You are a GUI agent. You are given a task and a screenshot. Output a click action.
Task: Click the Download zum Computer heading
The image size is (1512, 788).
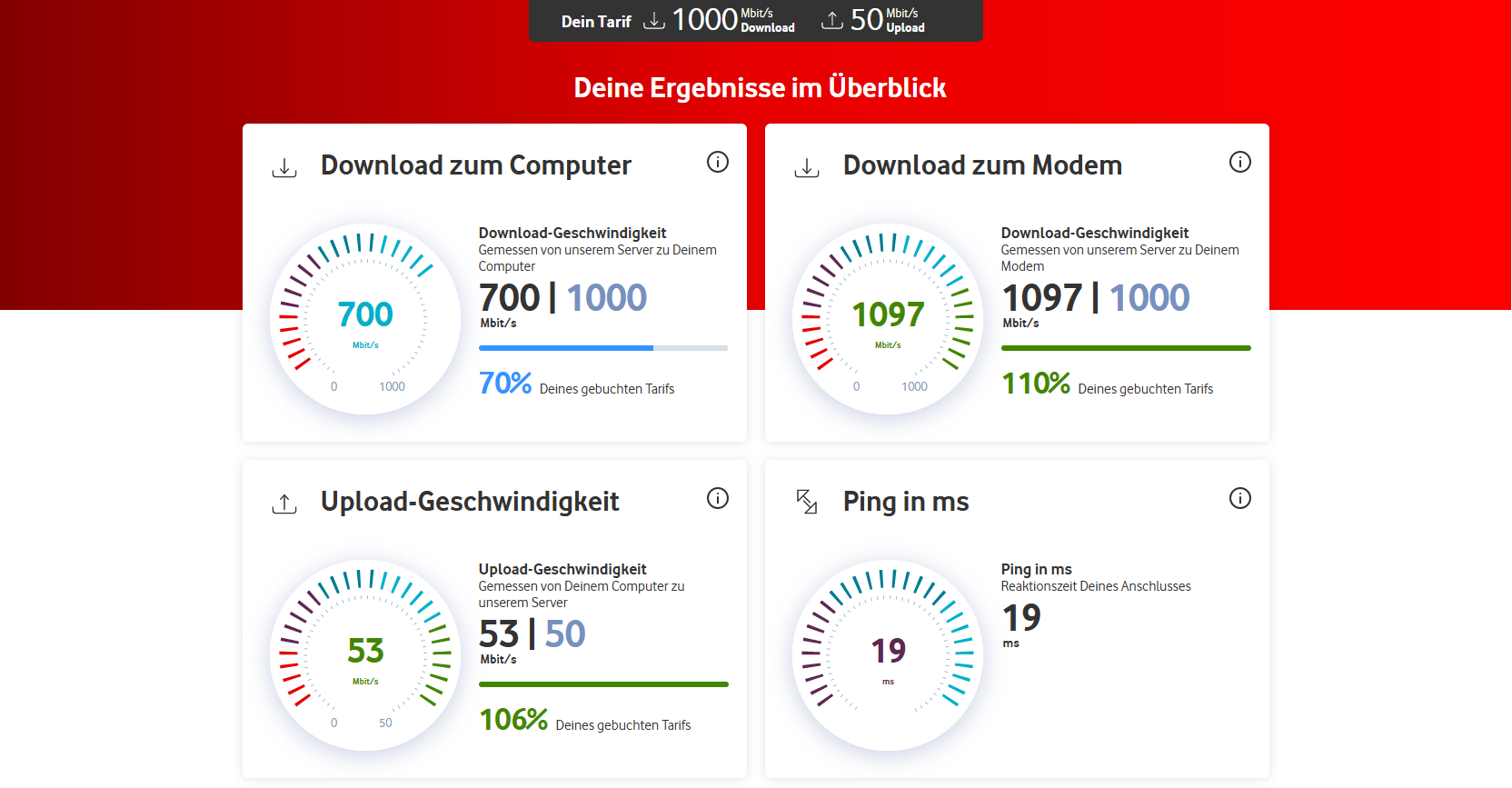476,165
